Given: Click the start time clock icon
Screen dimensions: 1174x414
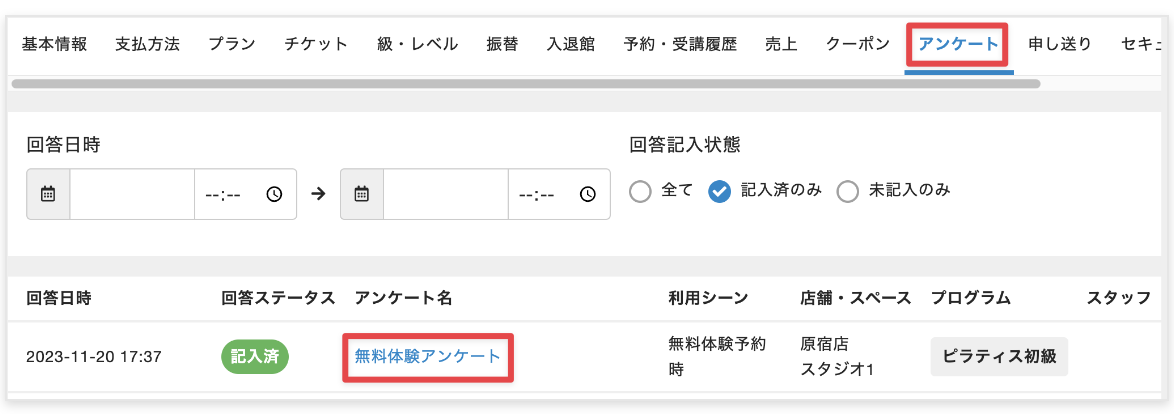Looking at the screenshot, I should click(274, 194).
